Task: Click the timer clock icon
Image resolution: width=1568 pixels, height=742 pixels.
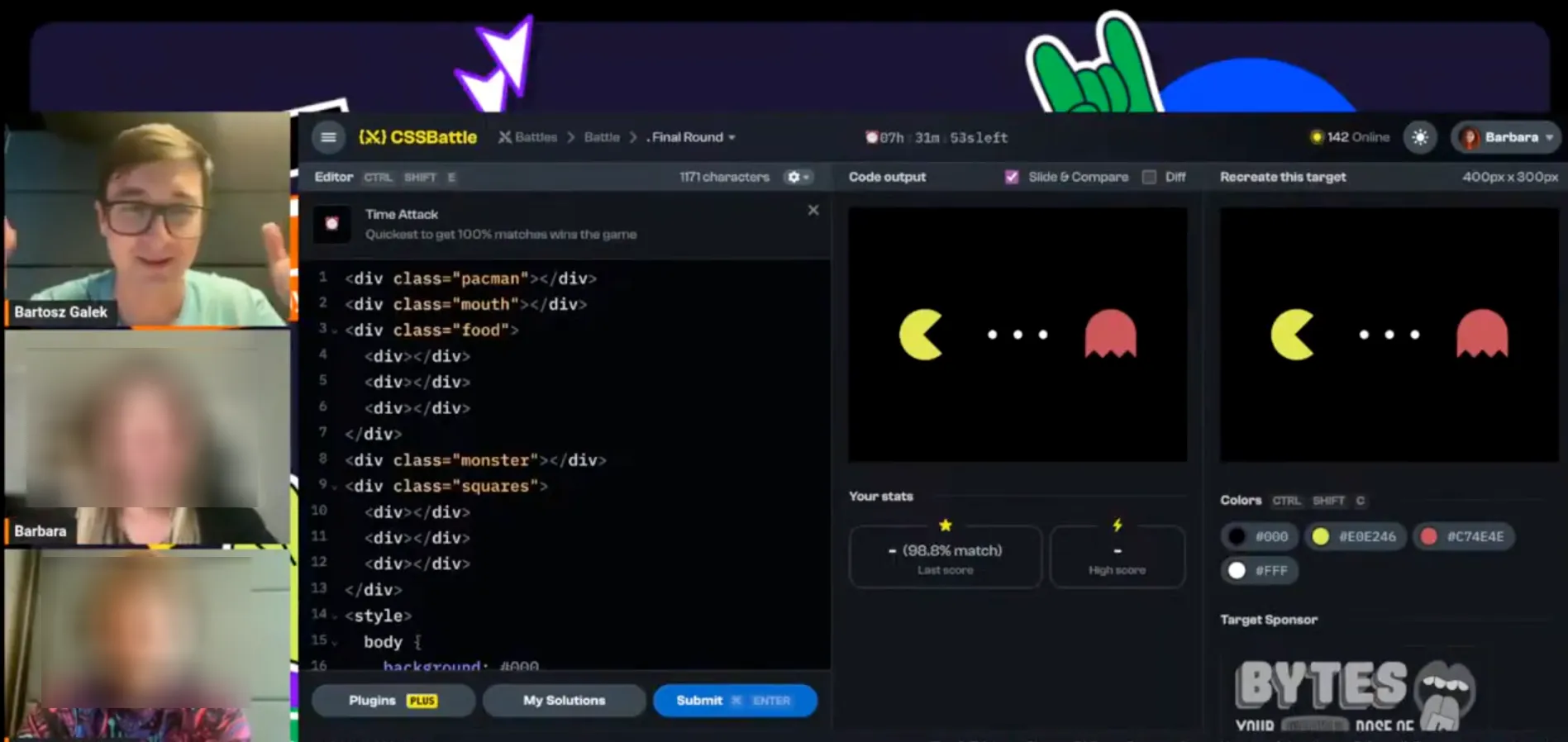Action: click(x=871, y=137)
